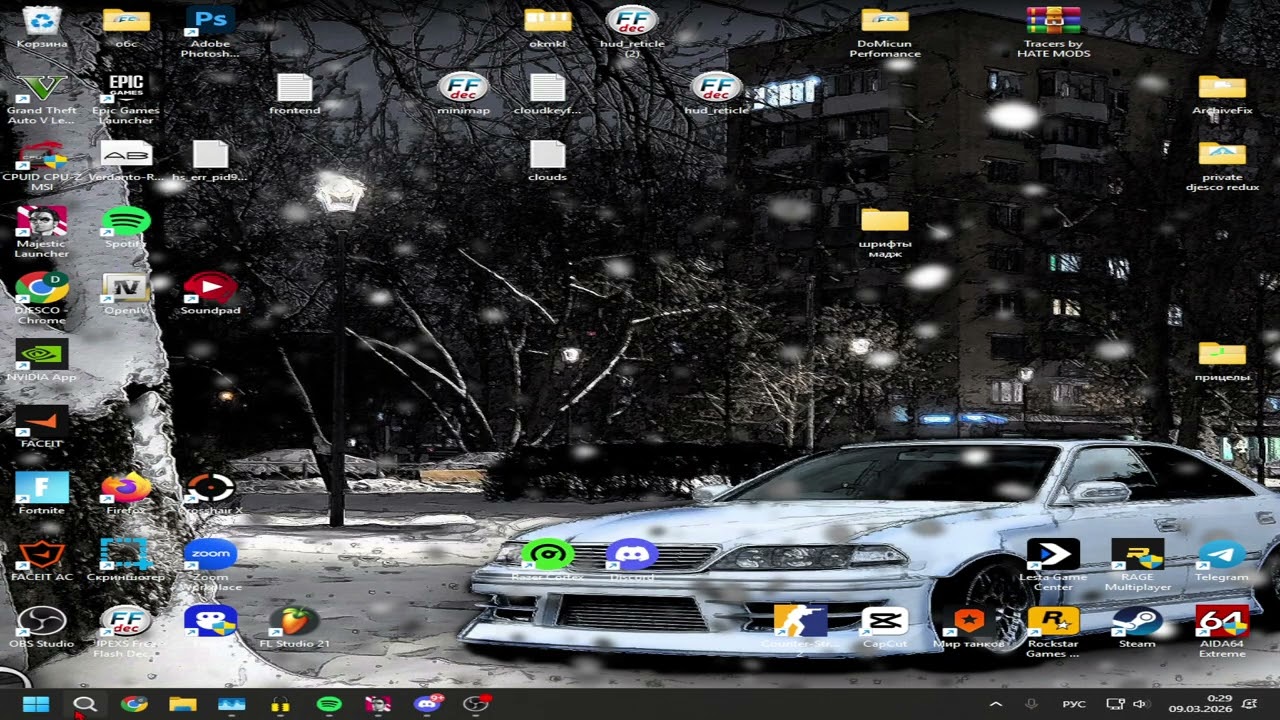Open Grand Theft Auto V shortcut
The height and width of the screenshot is (720, 1280).
pos(42,98)
